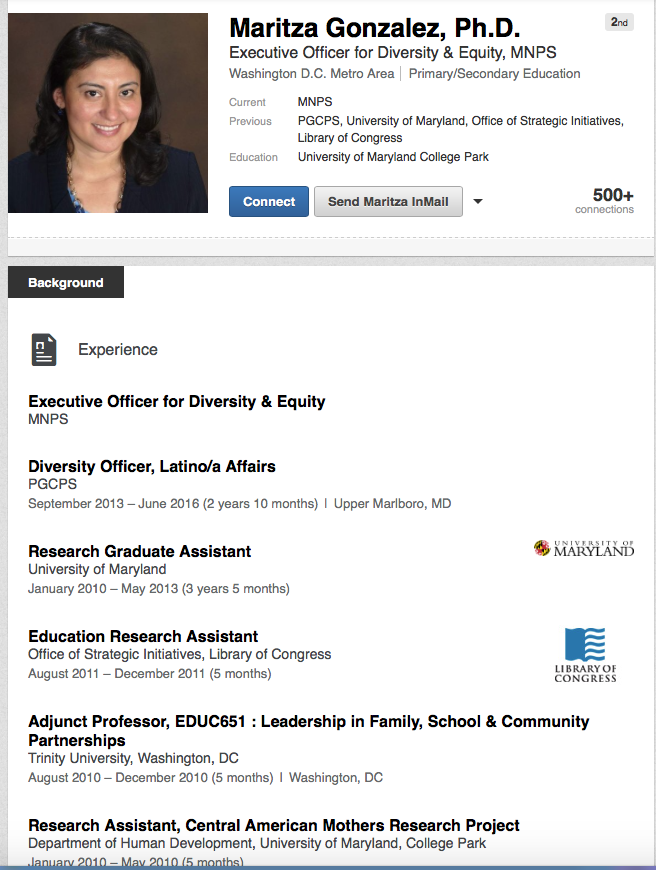Viewport: 656px width, 870px height.
Task: Open the profile photo
Action: [x=108, y=113]
